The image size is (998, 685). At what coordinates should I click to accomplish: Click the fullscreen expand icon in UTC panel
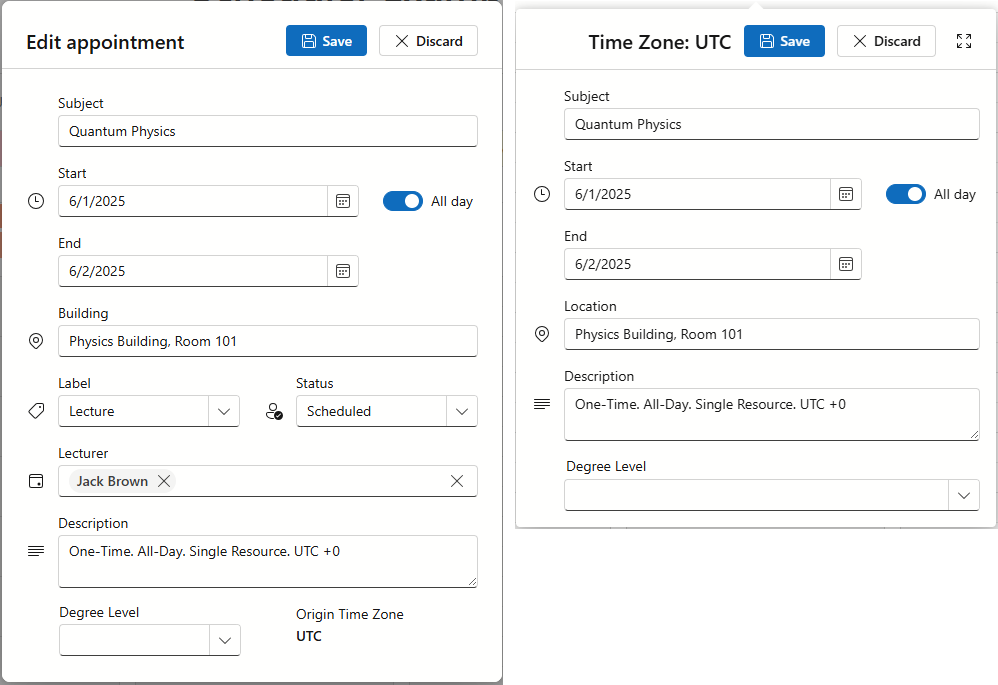point(964,41)
